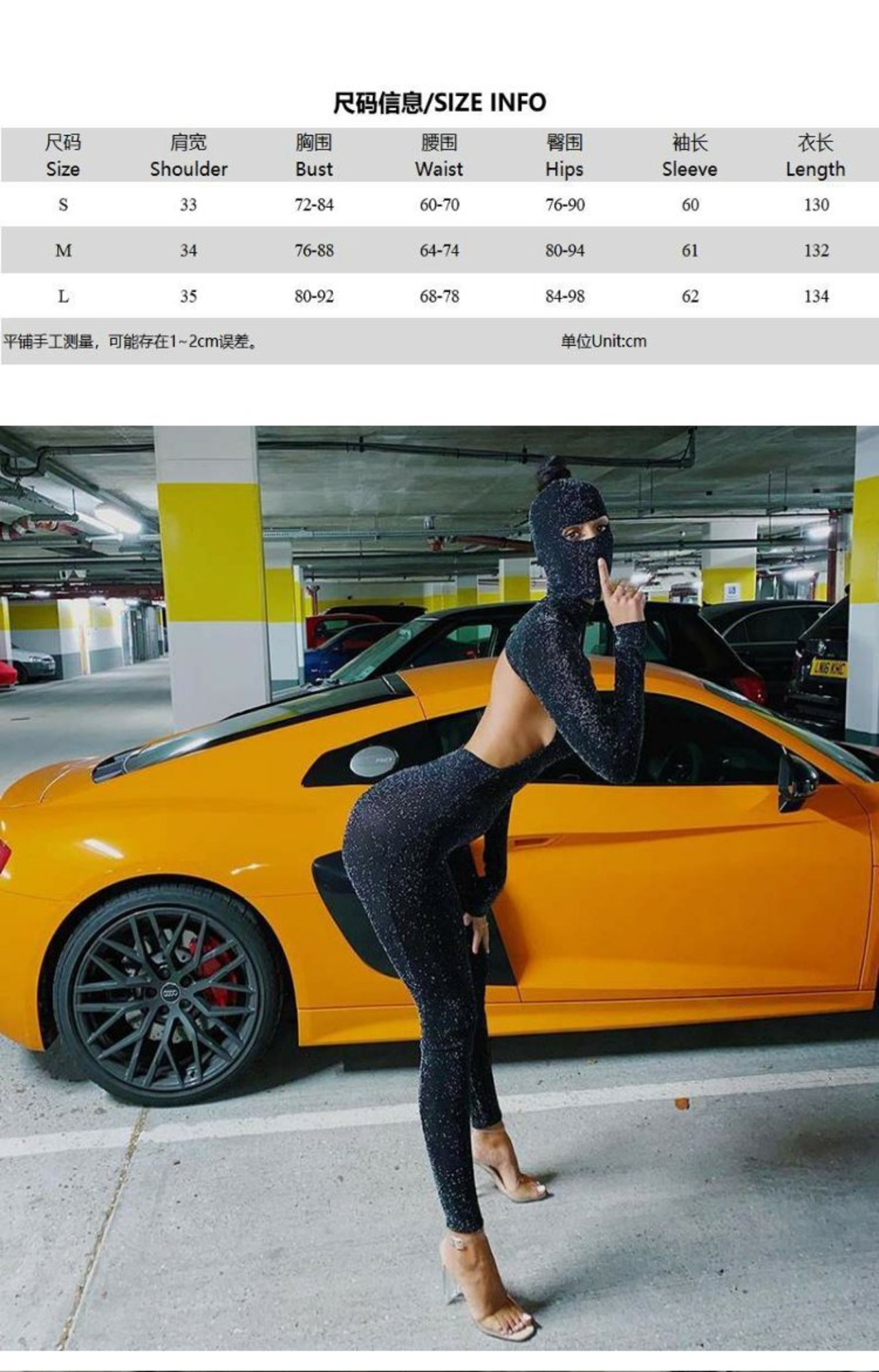Click length value 134

(x=817, y=297)
